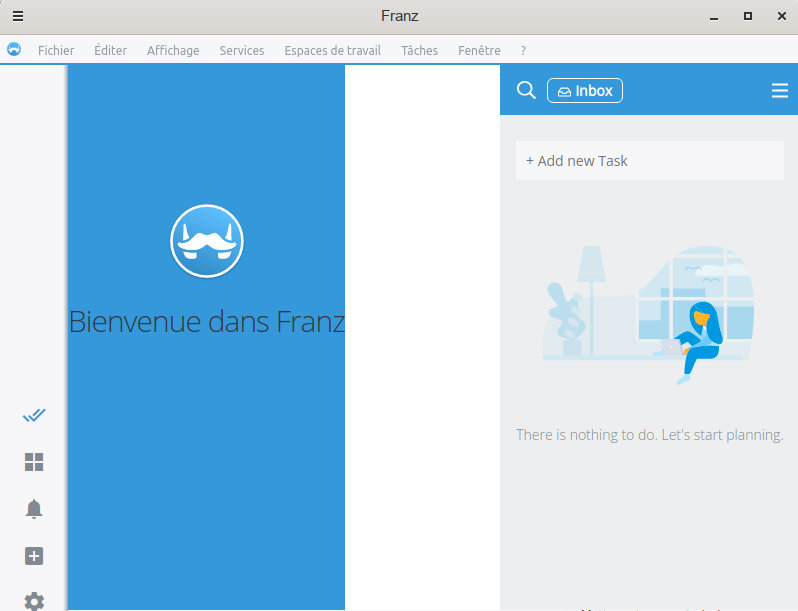Select the Tâches menu
798x611 pixels.
coord(419,50)
